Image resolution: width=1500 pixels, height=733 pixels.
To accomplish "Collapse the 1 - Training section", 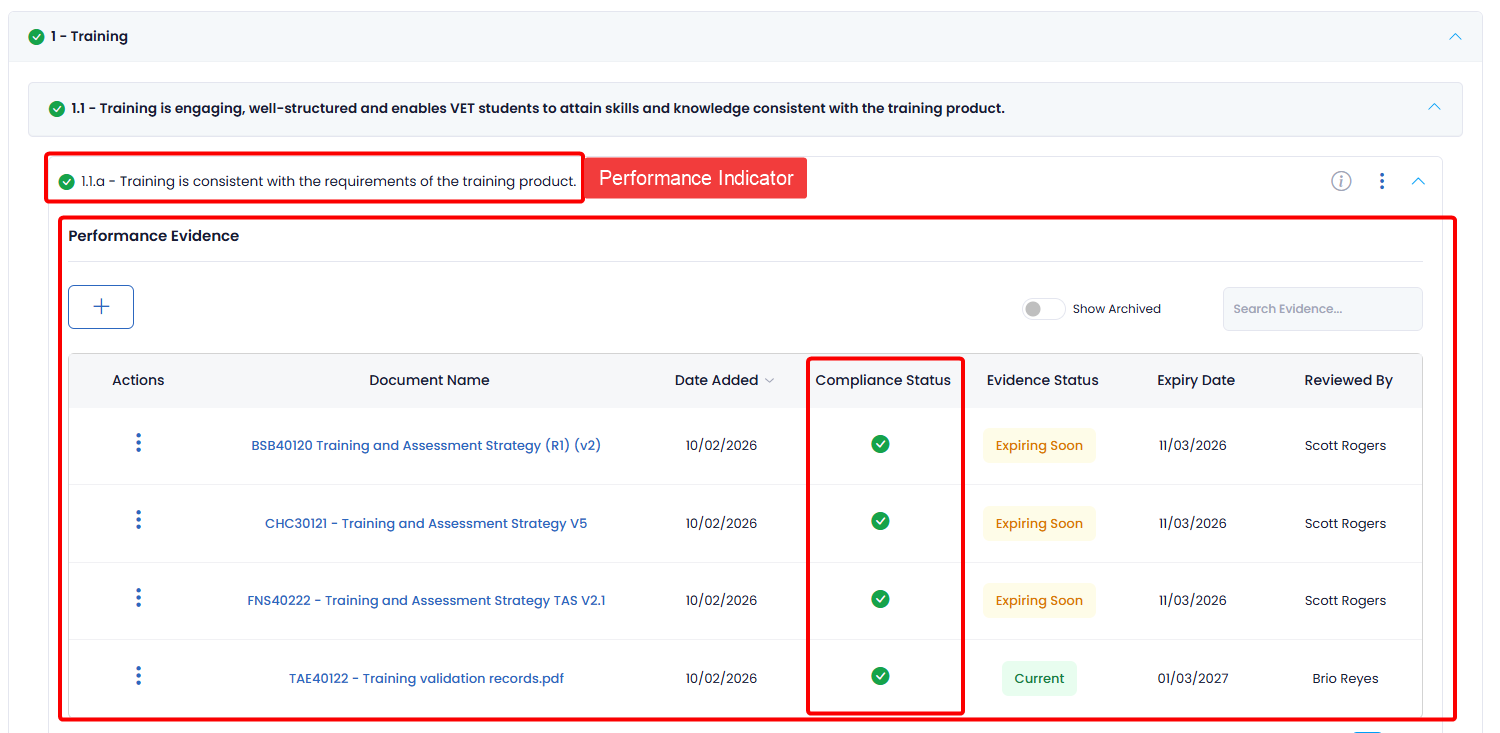I will click(1455, 37).
